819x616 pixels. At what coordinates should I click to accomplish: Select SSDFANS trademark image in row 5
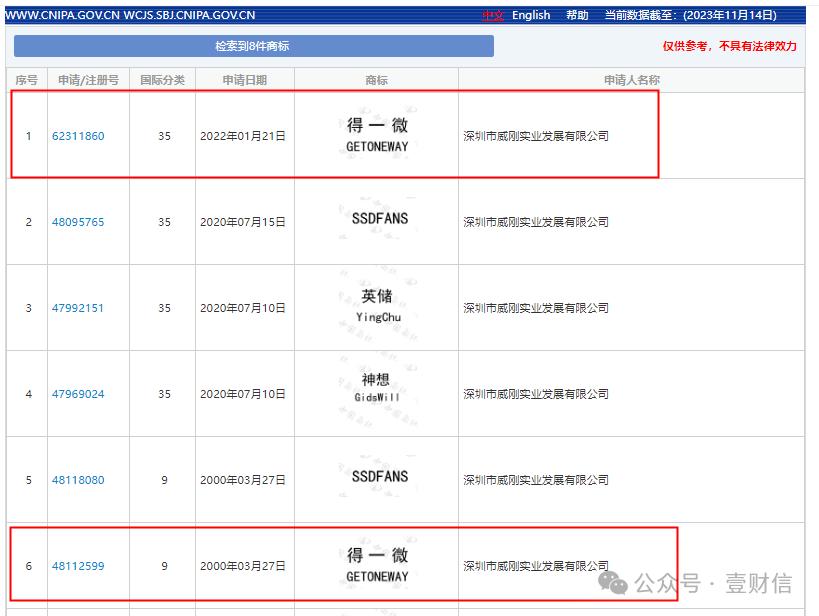(380, 476)
